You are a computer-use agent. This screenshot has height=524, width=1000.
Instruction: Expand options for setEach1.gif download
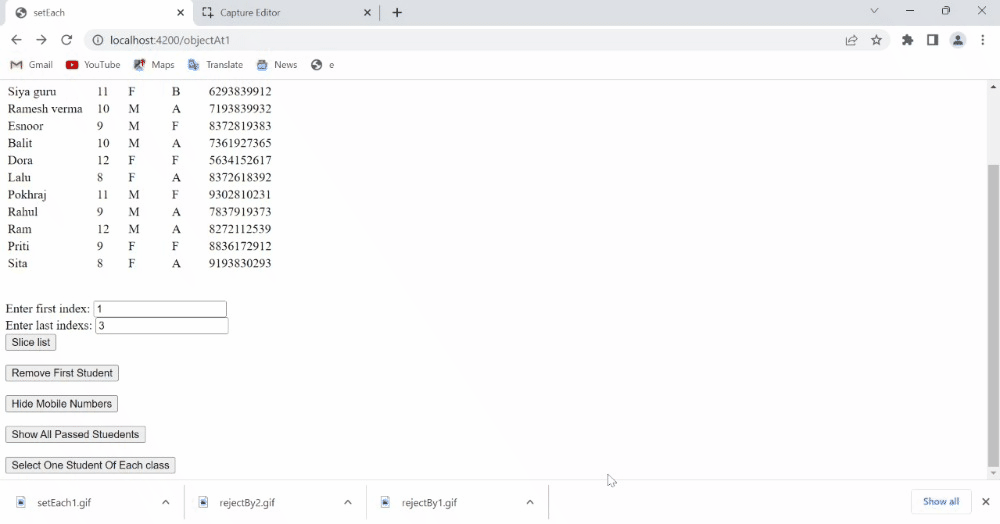(x=166, y=502)
